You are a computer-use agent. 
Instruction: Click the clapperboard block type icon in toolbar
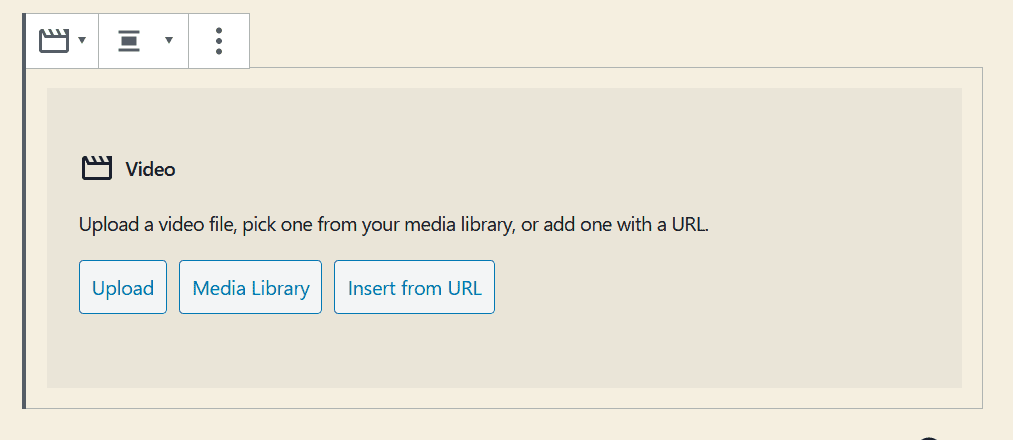(x=54, y=41)
